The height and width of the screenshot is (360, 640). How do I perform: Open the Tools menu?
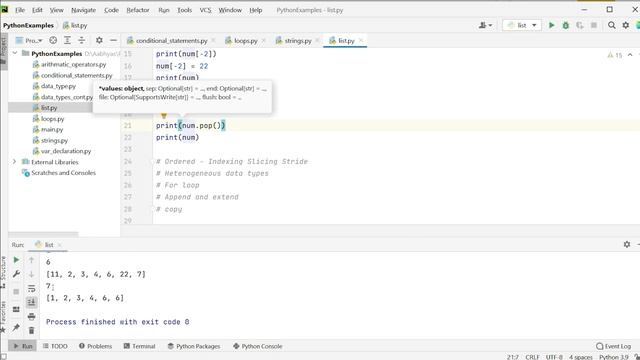(184, 10)
